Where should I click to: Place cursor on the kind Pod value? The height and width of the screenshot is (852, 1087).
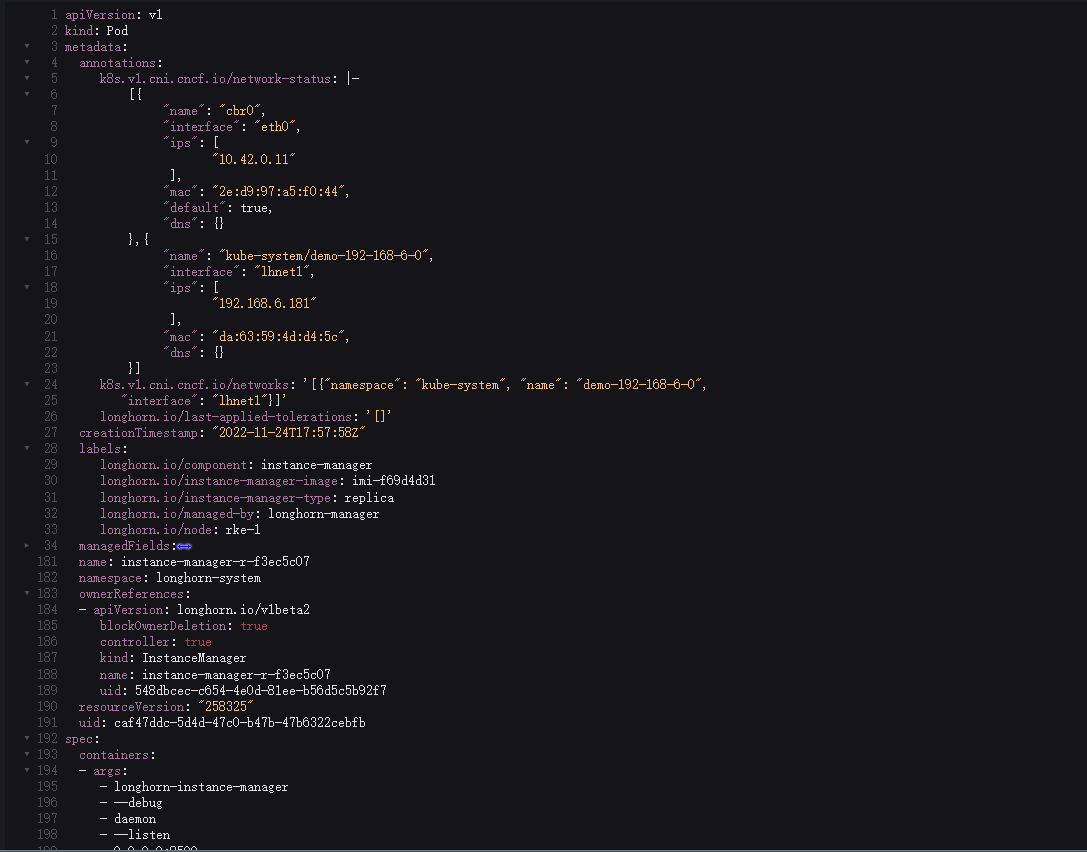(x=117, y=30)
